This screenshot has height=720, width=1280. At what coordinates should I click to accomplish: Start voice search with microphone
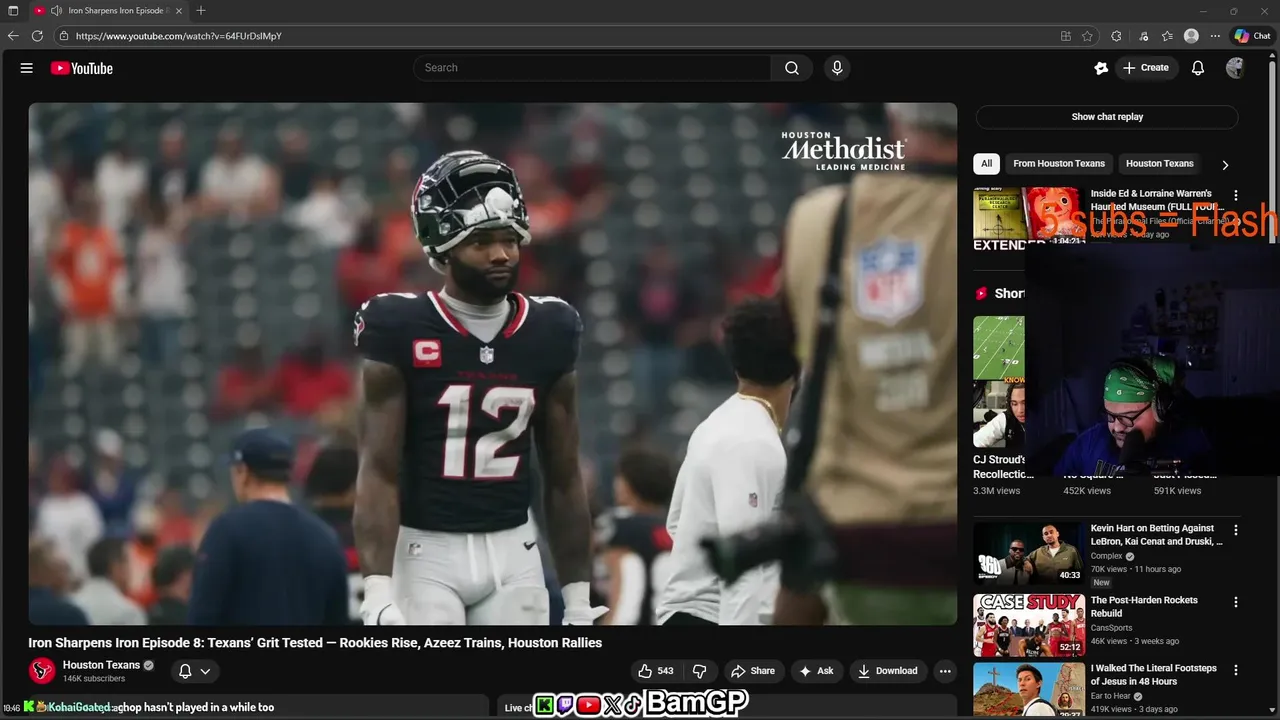837,68
